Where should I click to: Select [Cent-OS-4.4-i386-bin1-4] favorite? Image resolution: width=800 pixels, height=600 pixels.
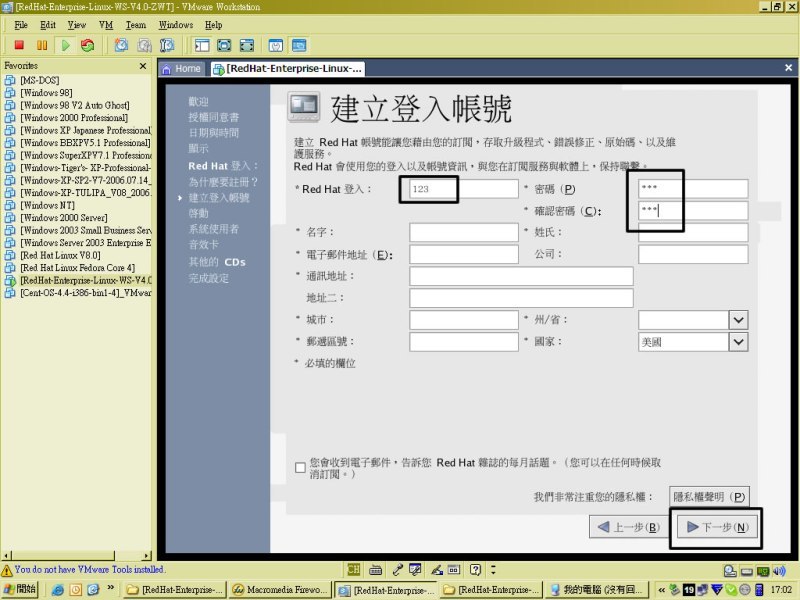click(78, 293)
